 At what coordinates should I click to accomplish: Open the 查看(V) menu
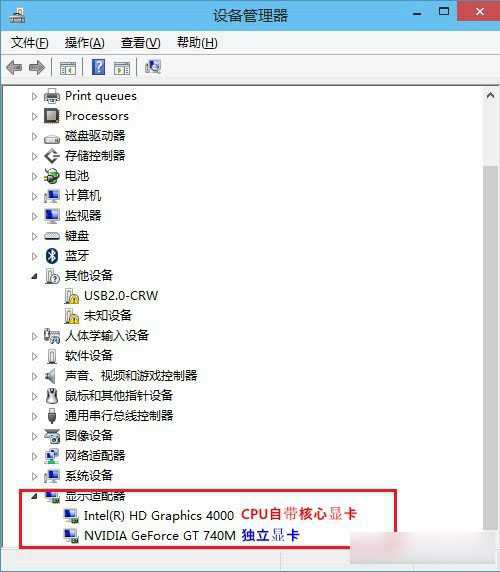pos(140,43)
